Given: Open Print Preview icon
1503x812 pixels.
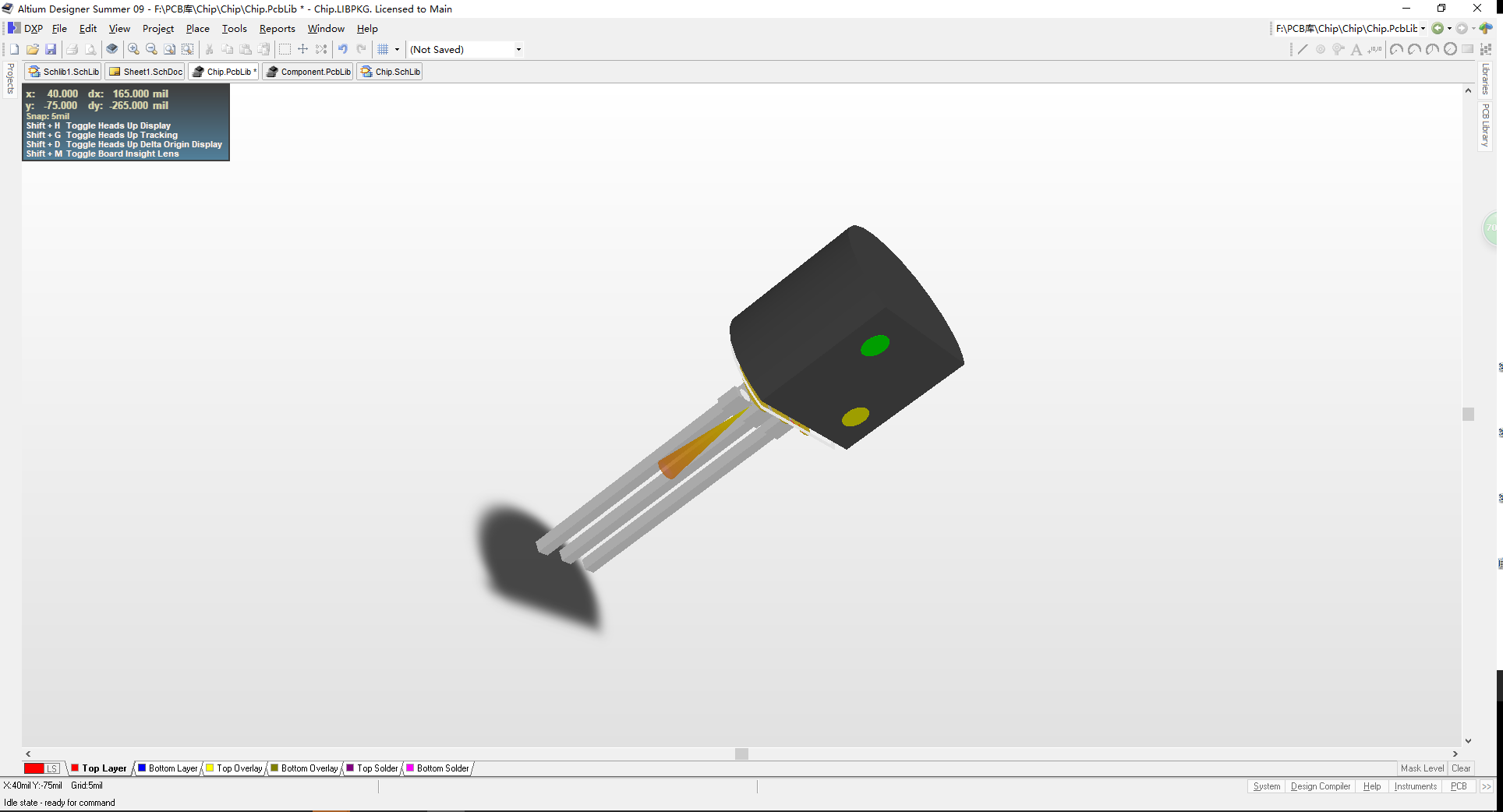Looking at the screenshot, I should coord(90,49).
